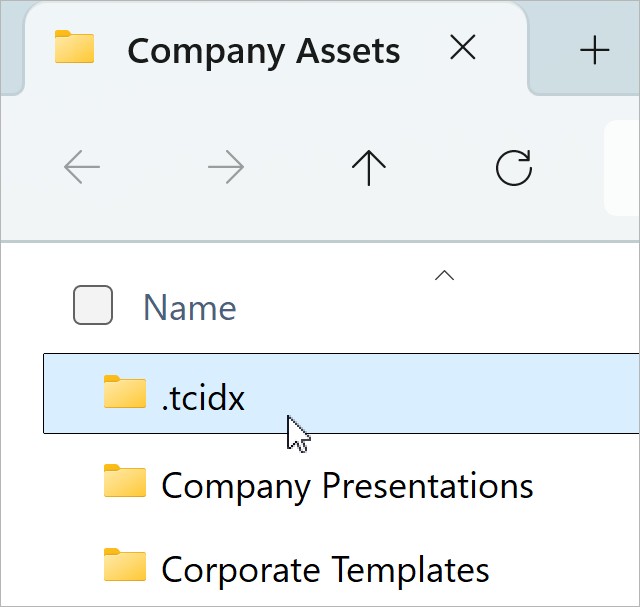
Task: Click the address bar edge beside Refresh
Action: coord(622,168)
